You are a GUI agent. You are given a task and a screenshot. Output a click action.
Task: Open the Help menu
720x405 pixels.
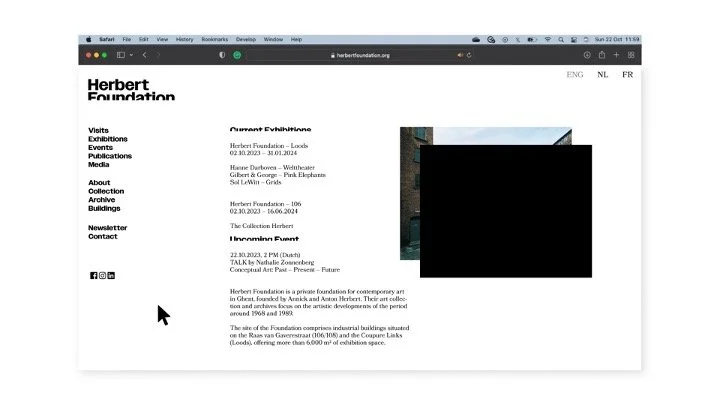point(296,39)
